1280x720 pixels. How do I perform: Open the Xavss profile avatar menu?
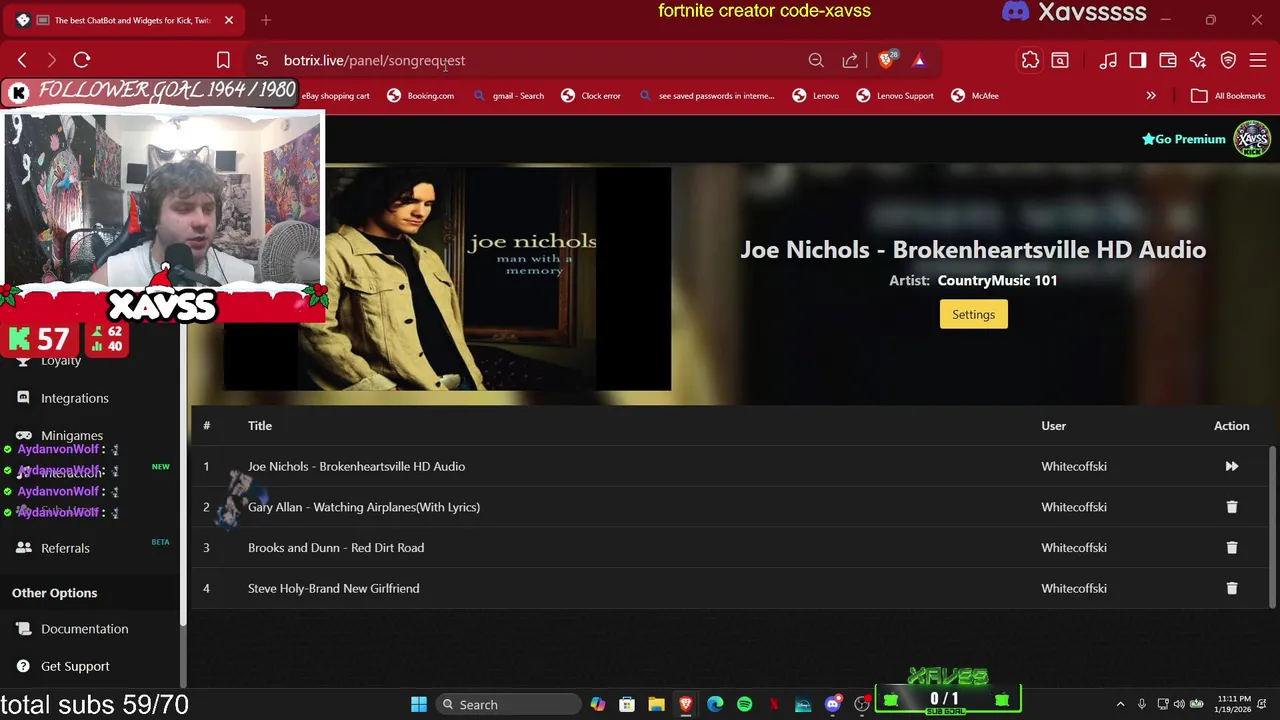click(1252, 139)
